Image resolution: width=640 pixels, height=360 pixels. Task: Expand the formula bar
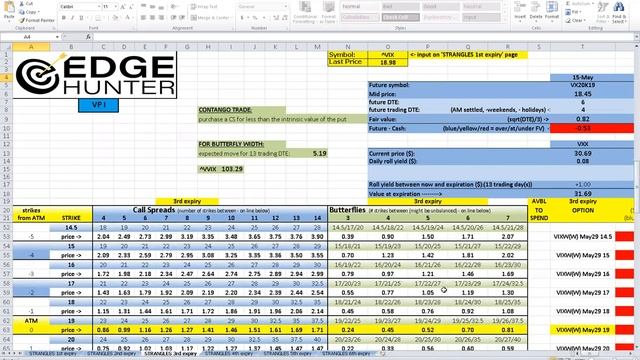(x=636, y=37)
